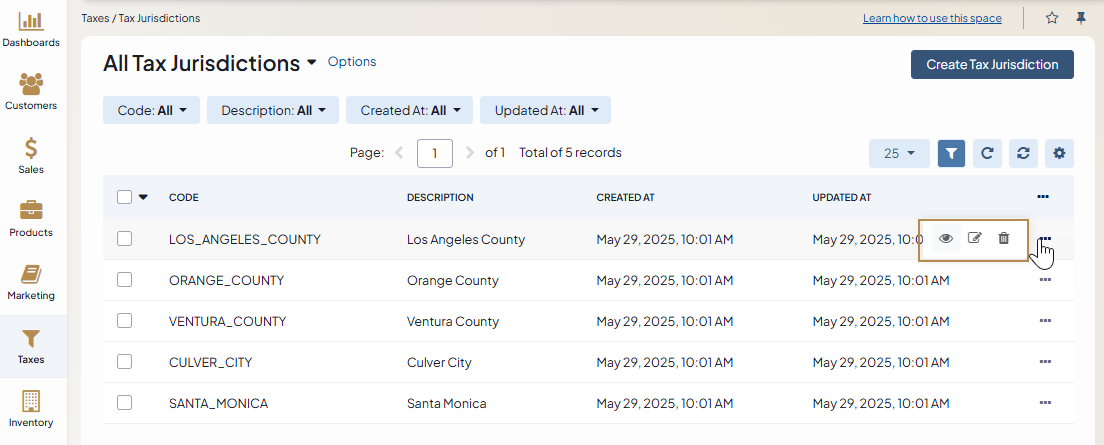Open the row actions ellipsis for Culver City
1104x445 pixels.
[1045, 362]
